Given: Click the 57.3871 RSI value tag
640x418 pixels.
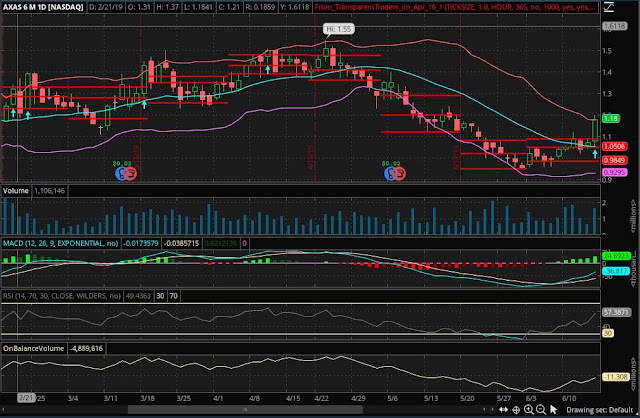Looking at the screenshot, I should pyautogui.click(x=616, y=312).
